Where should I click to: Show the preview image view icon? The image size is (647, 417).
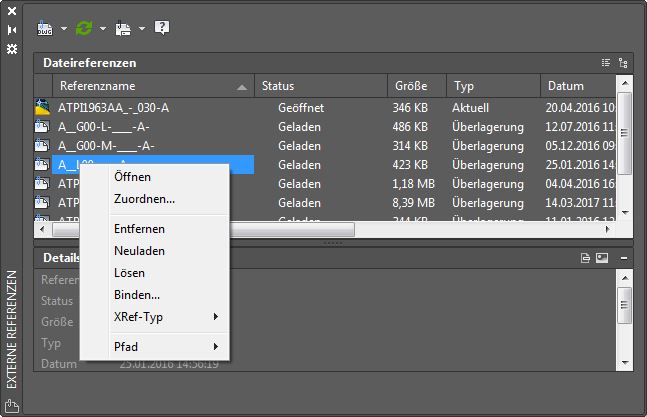603,258
